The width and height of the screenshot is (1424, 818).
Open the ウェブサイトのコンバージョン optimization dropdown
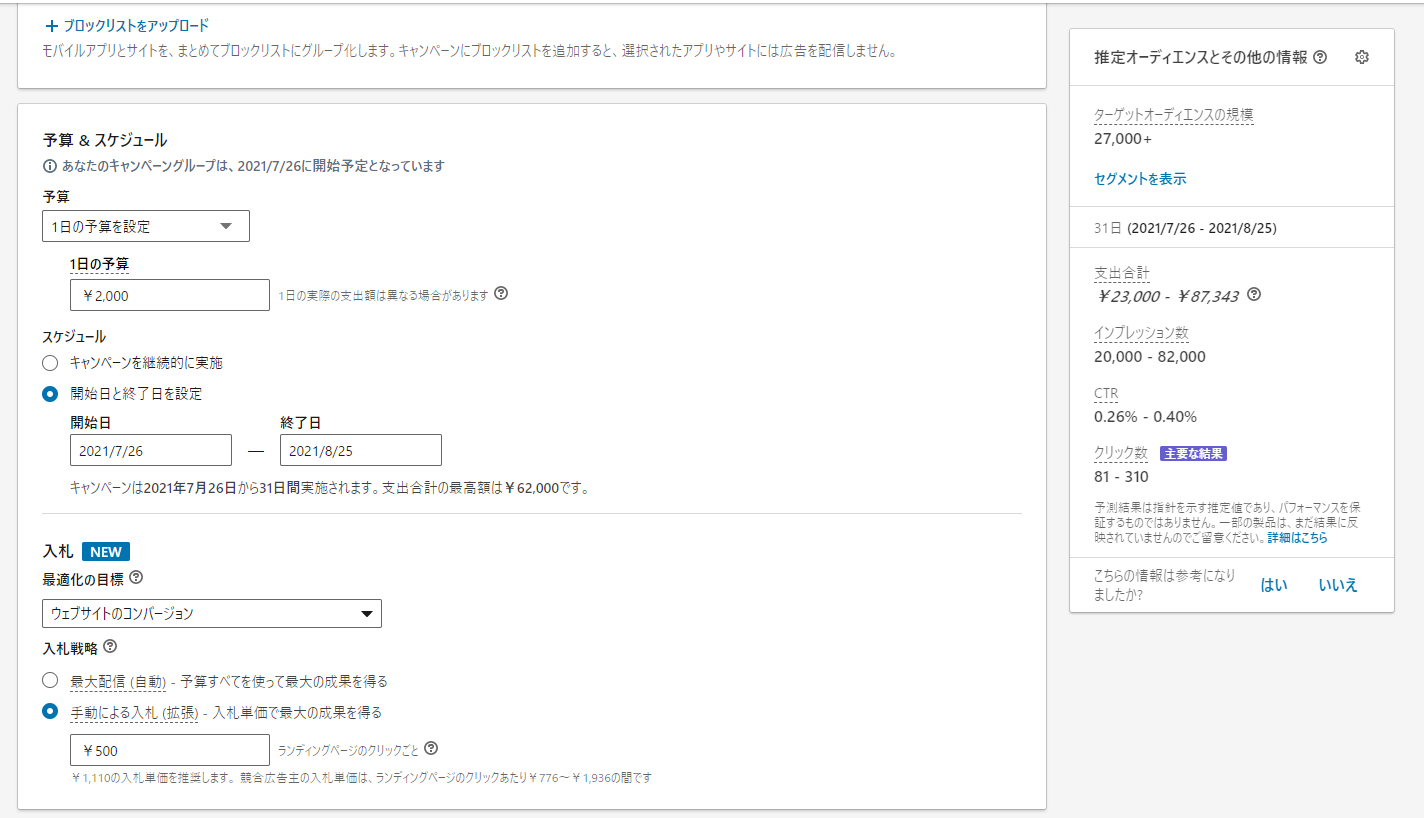pyautogui.click(x=212, y=613)
